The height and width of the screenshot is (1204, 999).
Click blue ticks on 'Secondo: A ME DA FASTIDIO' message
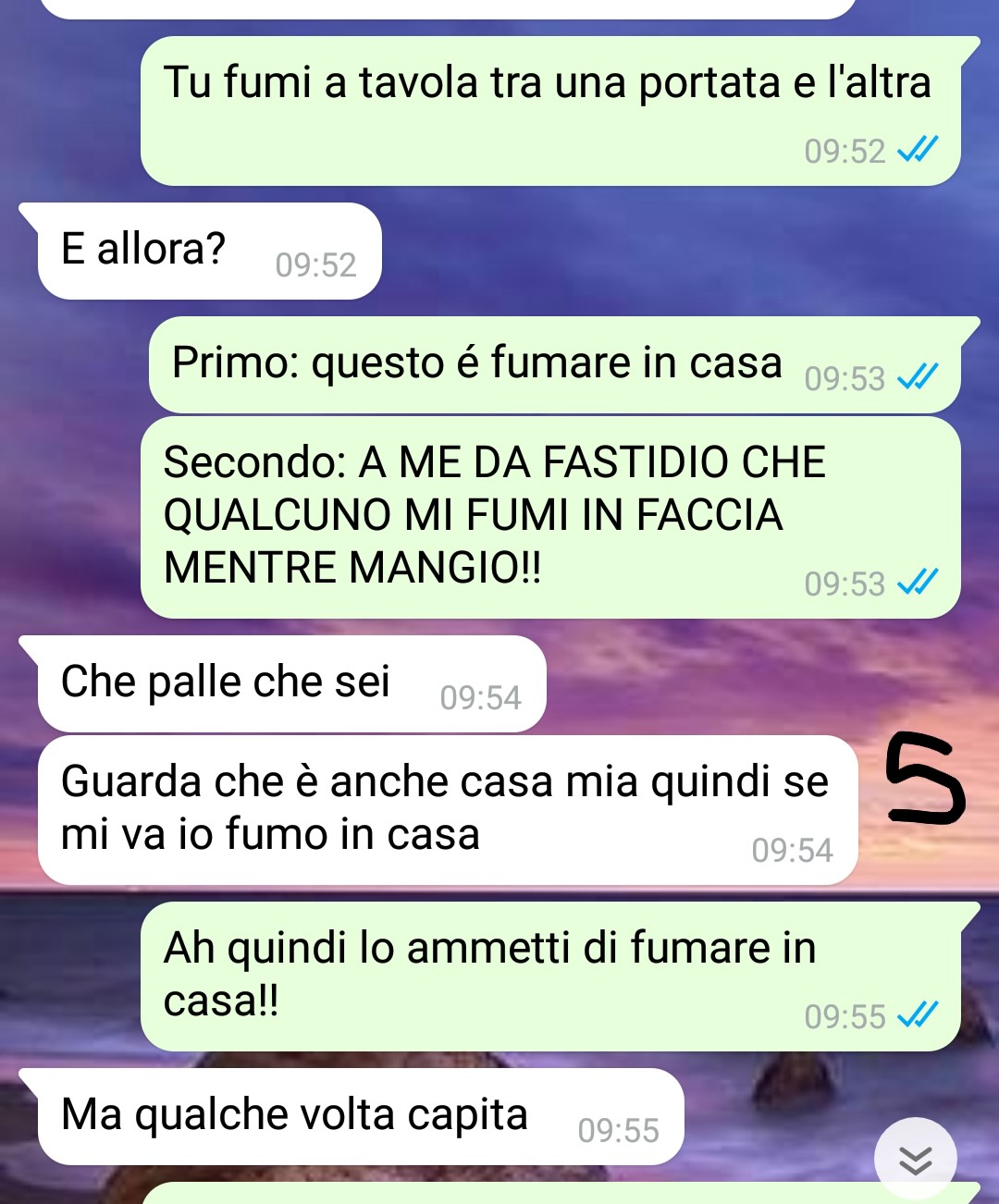[x=919, y=583]
